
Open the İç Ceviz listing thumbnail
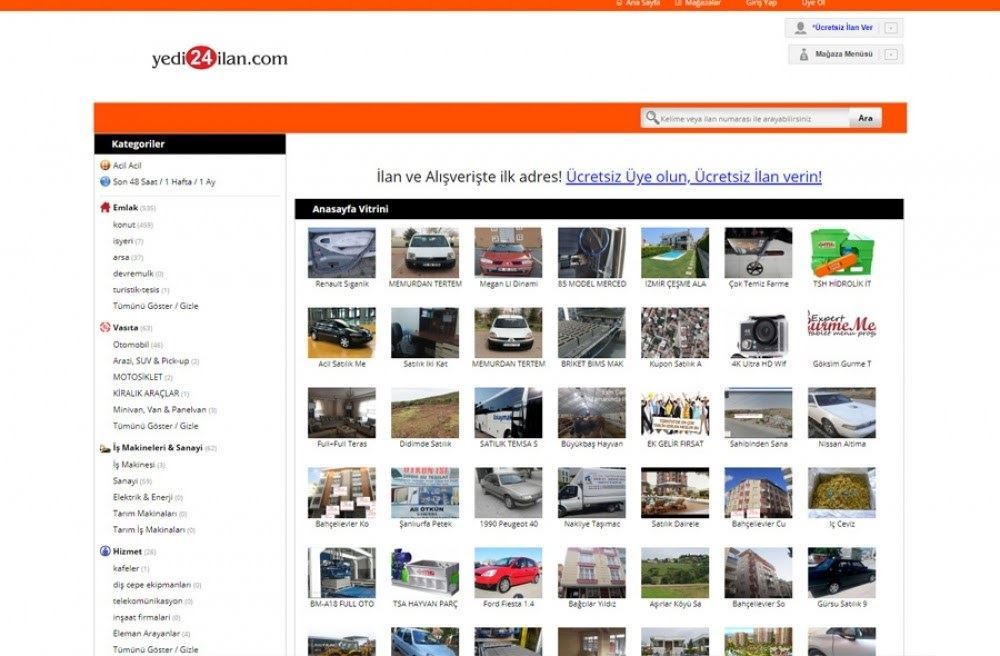click(x=842, y=493)
